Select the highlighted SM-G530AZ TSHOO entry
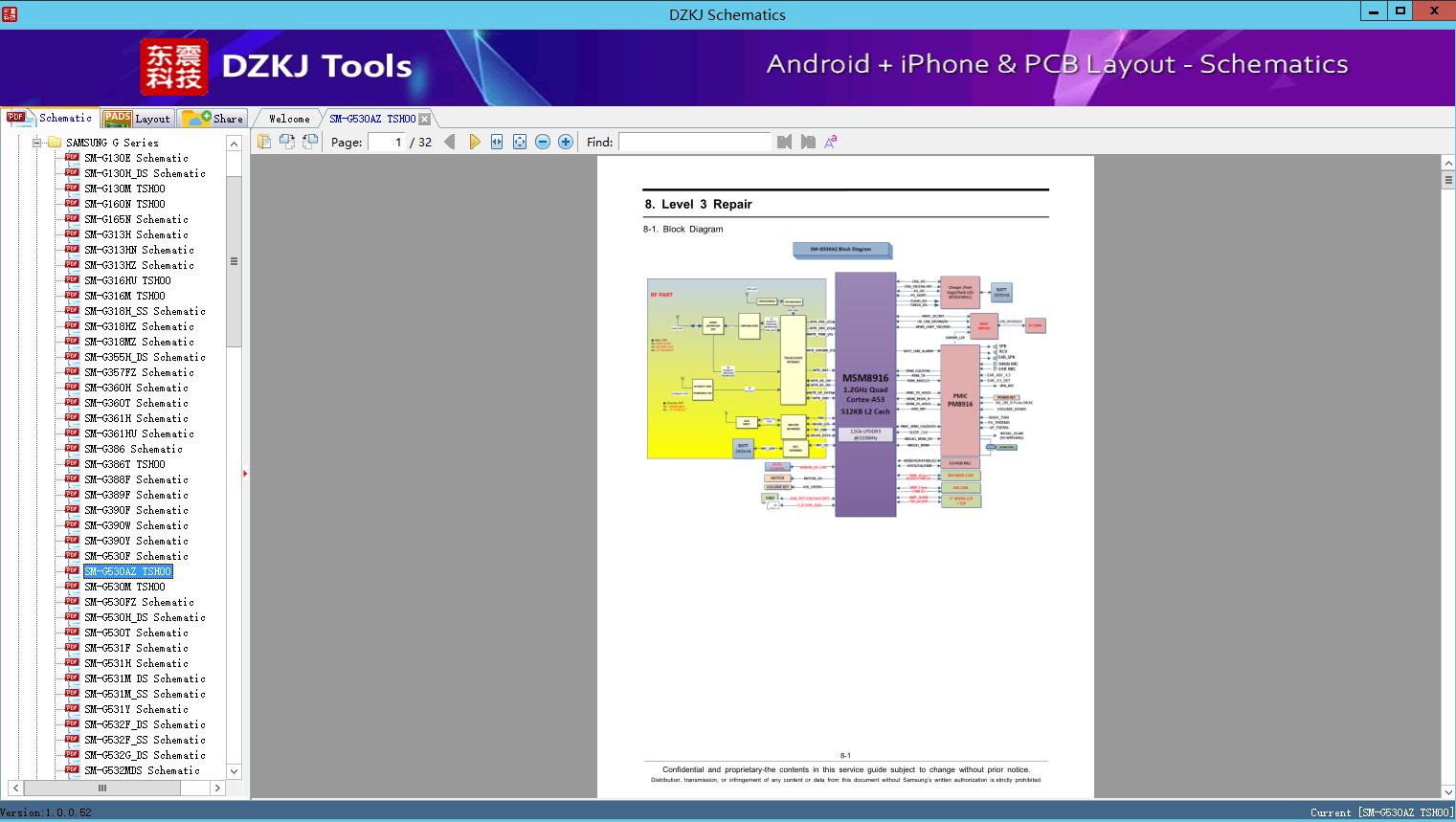The width and height of the screenshot is (1456, 822). (127, 571)
